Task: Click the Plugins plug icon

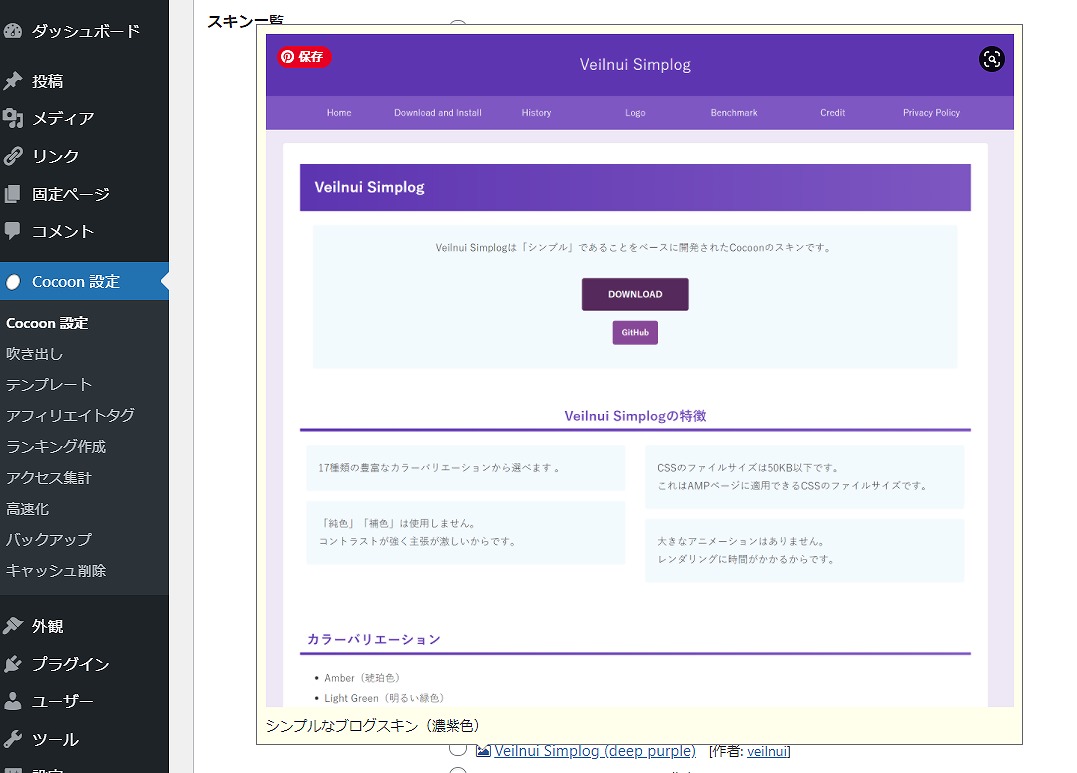Action: click(12, 664)
